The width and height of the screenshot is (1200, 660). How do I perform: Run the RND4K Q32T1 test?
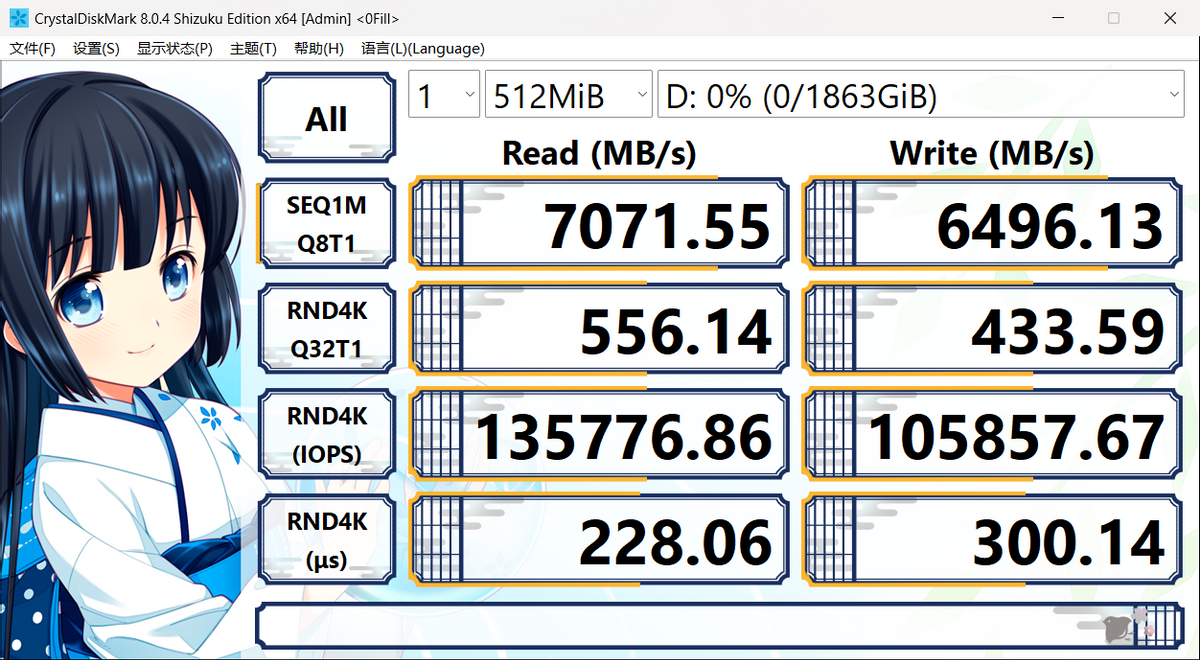click(x=326, y=330)
